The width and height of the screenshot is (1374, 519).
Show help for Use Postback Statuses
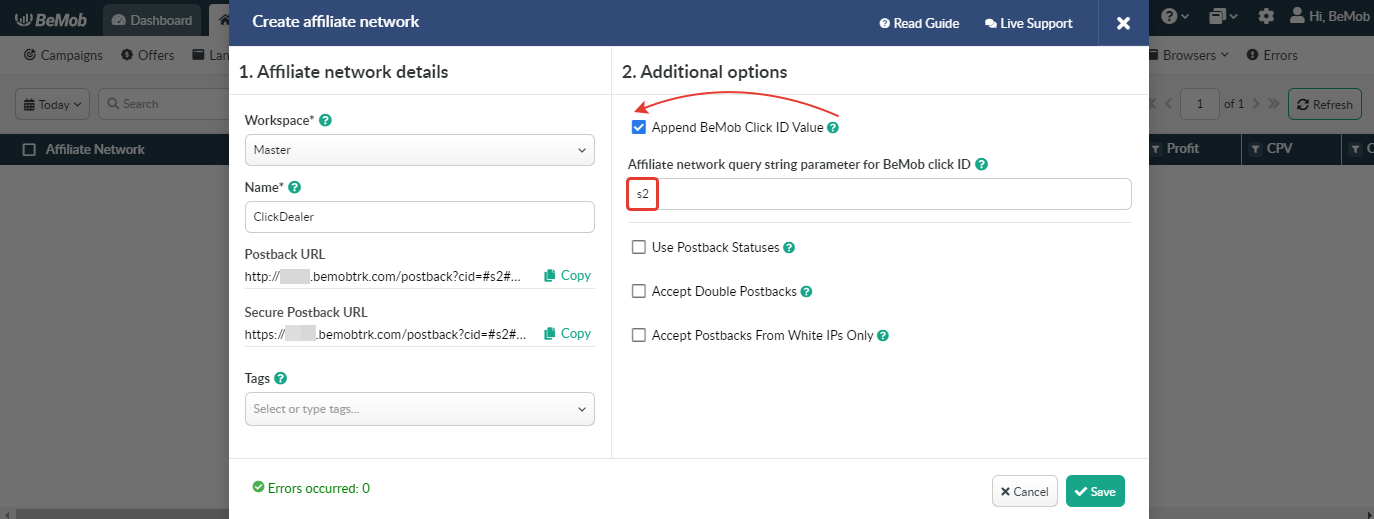[789, 247]
